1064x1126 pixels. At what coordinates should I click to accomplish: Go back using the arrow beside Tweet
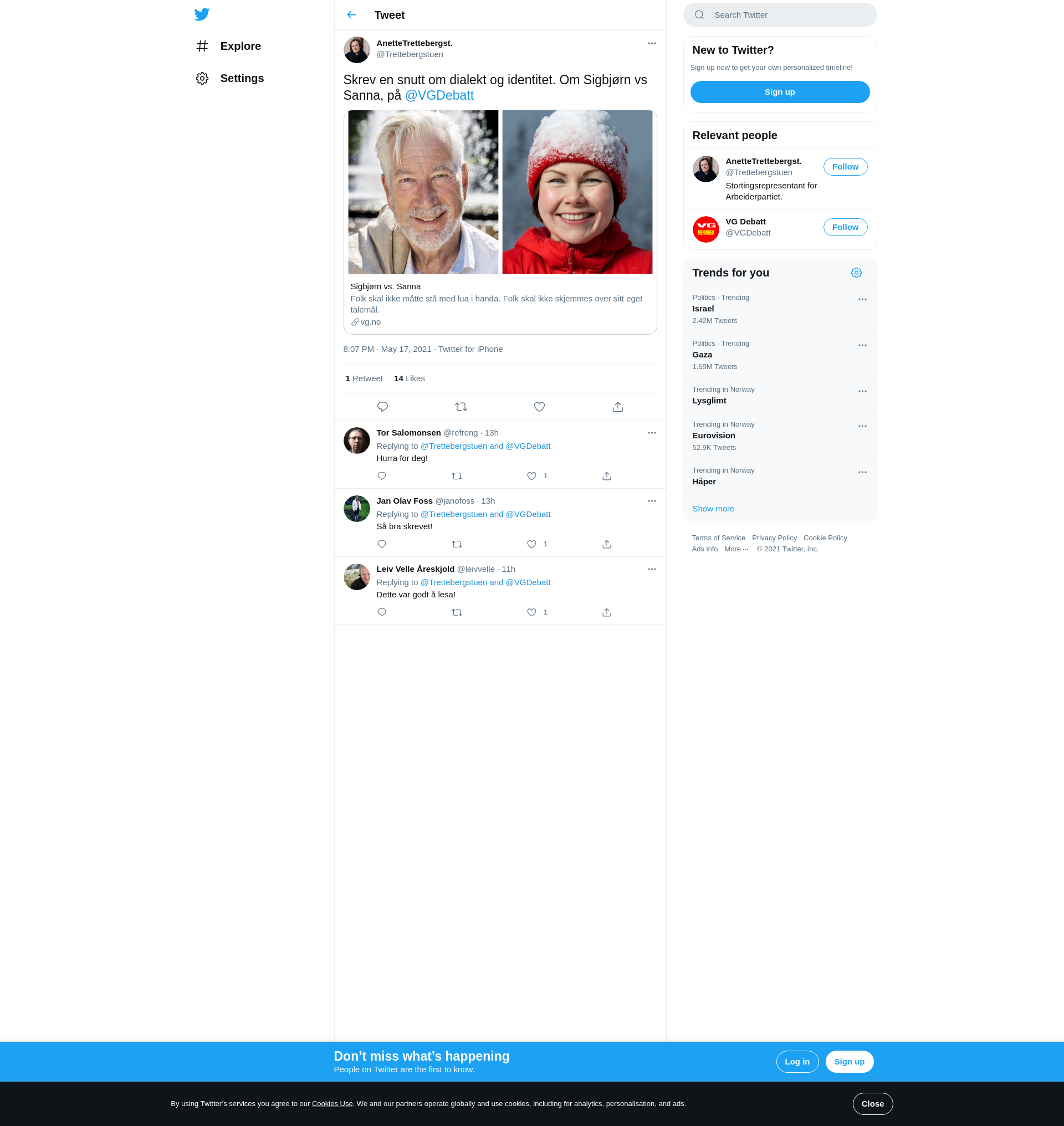pos(352,15)
